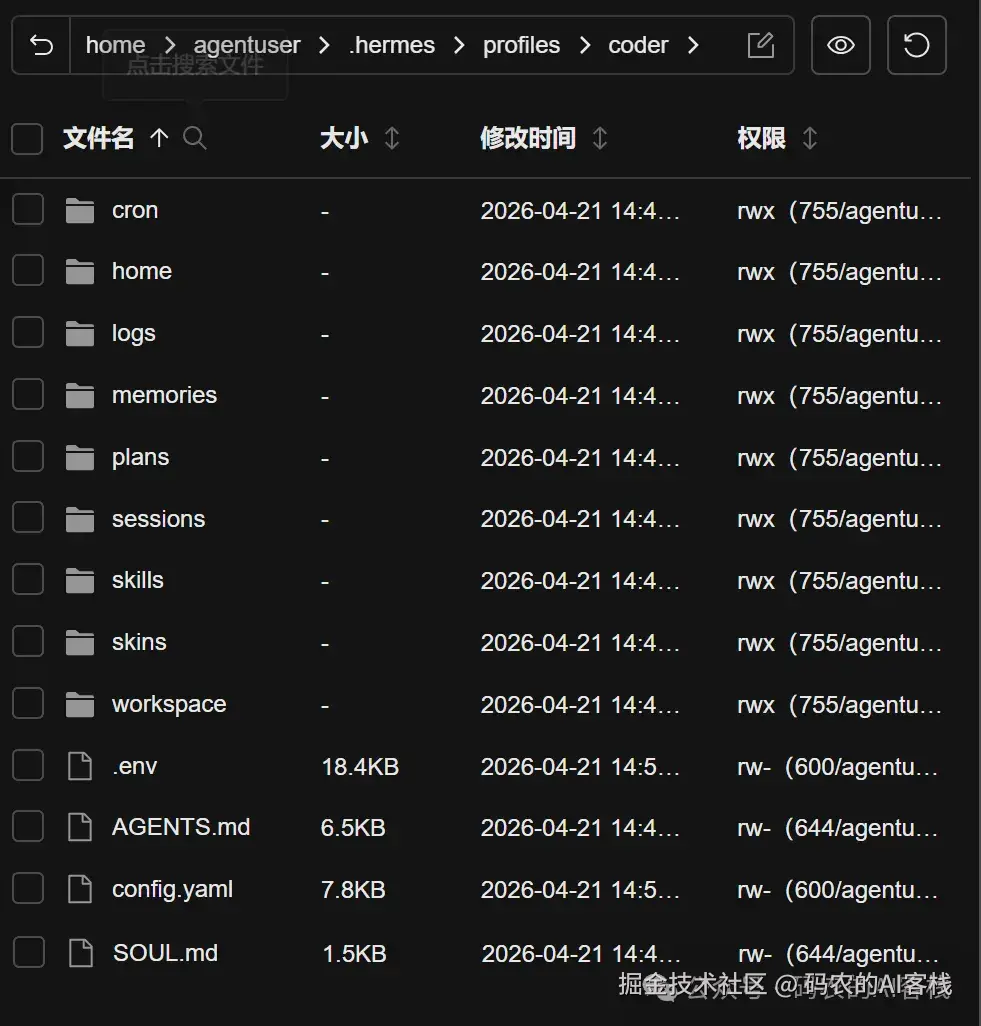Check the select-all checkbox in the header

click(x=27, y=138)
